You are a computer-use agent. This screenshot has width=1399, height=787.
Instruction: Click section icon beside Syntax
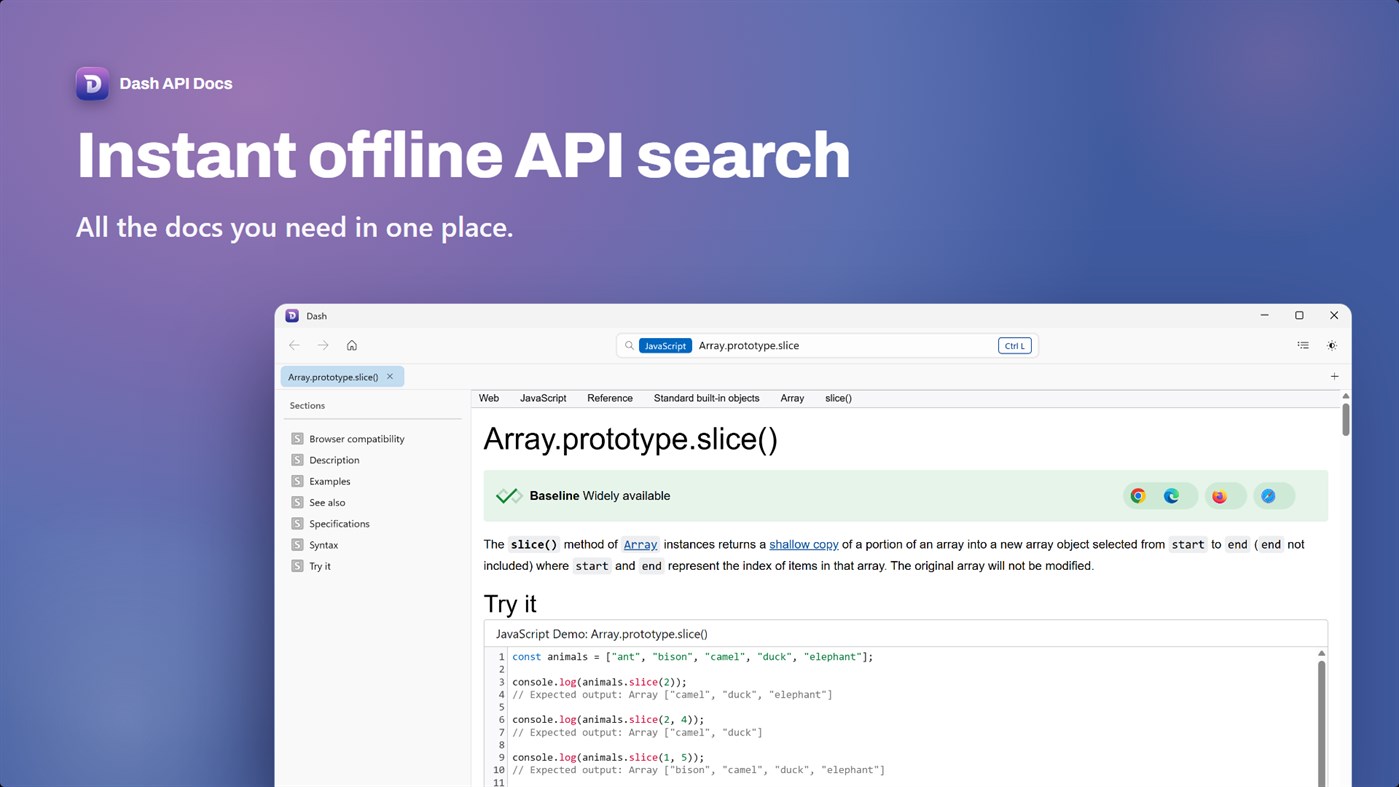(x=297, y=545)
